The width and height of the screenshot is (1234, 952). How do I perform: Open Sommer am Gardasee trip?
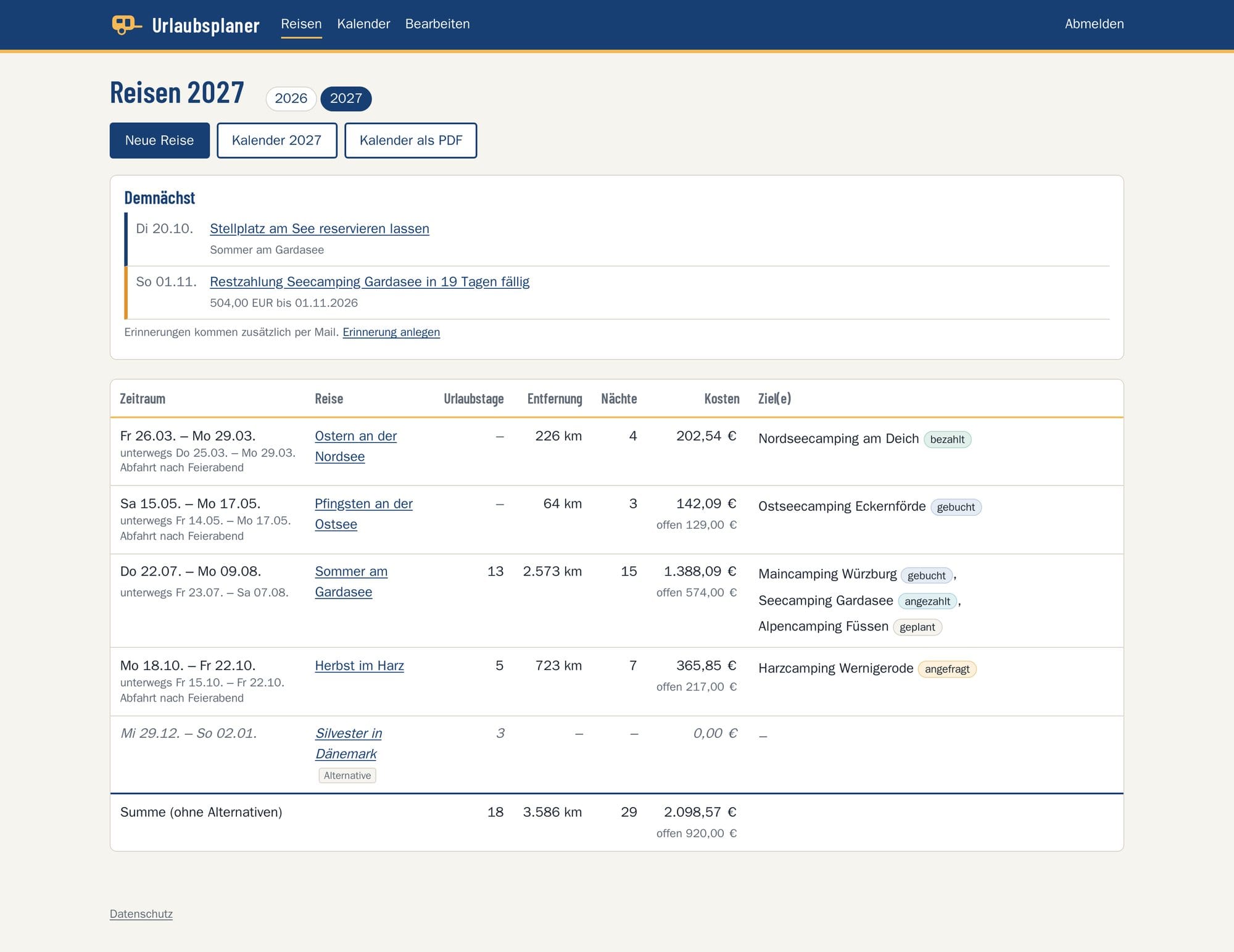351,582
